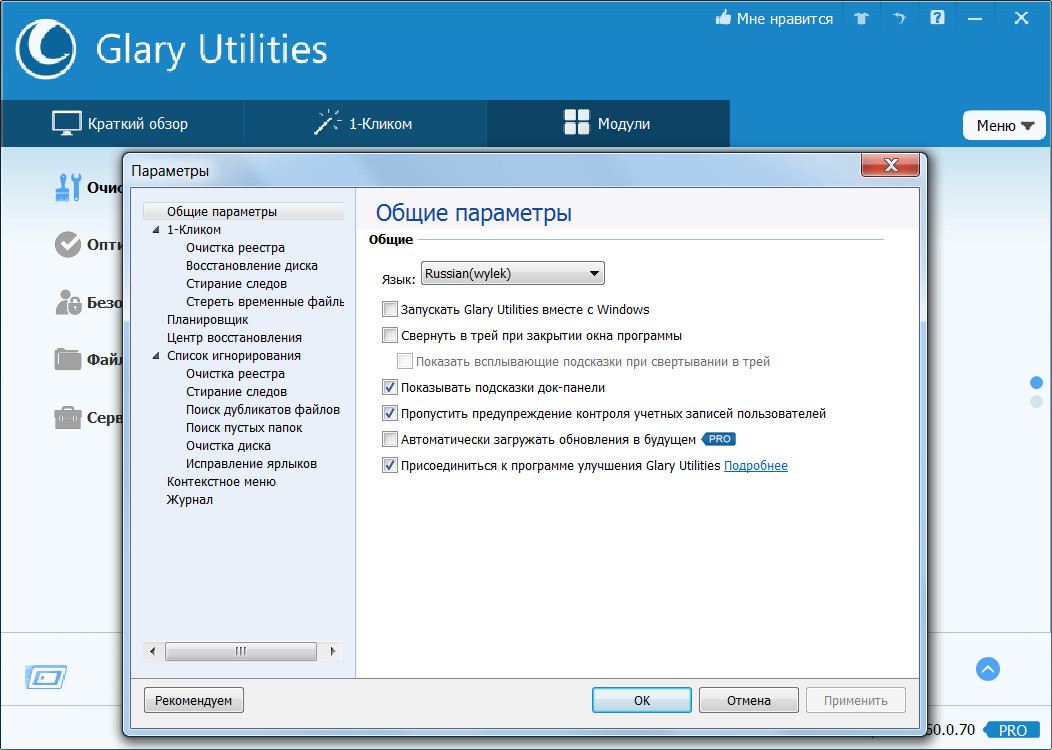
Task: Select the cleanup brush and wrench icon
Action: click(68, 187)
